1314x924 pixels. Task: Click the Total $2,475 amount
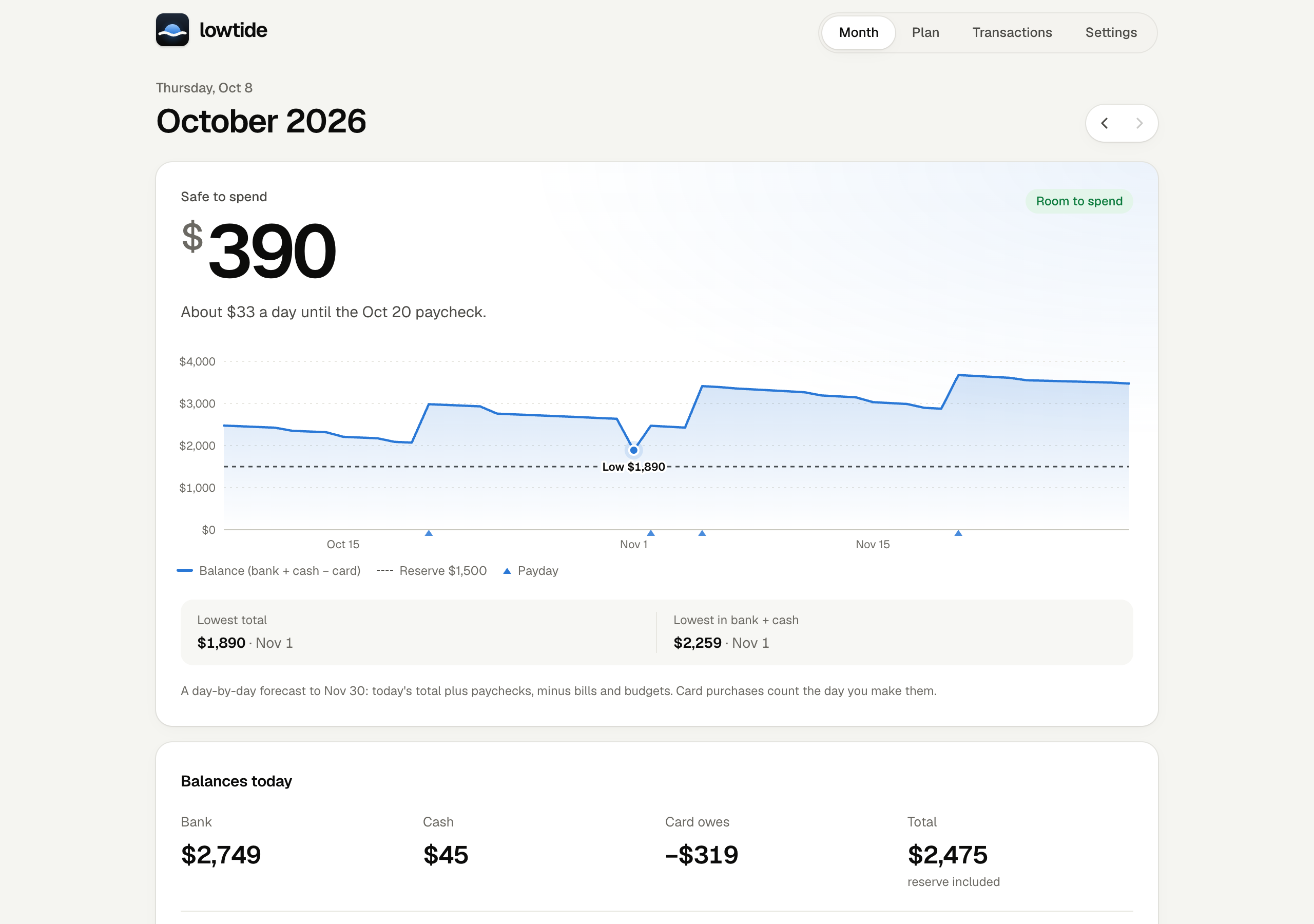948,855
